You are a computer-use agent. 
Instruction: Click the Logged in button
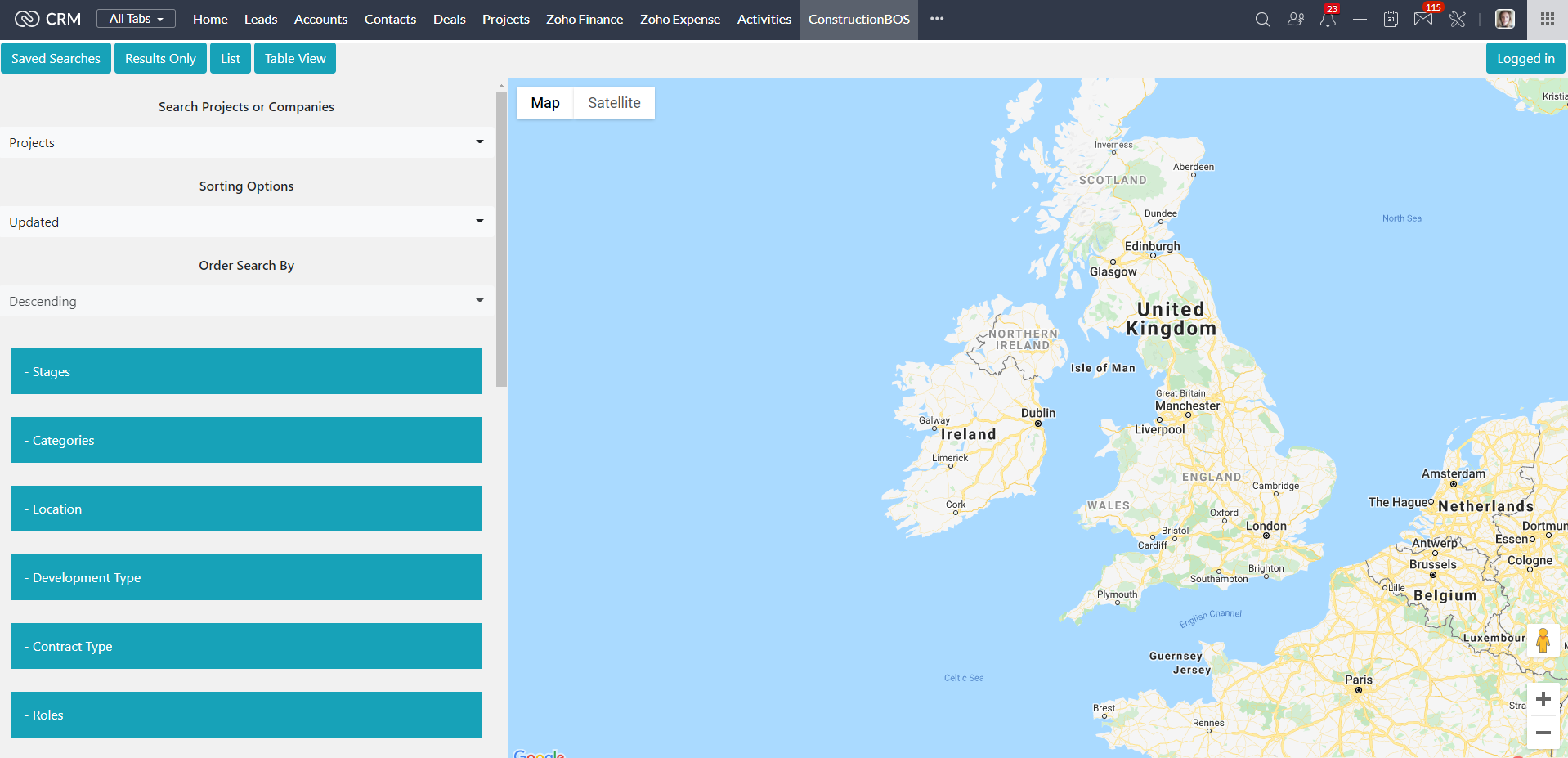[1525, 58]
